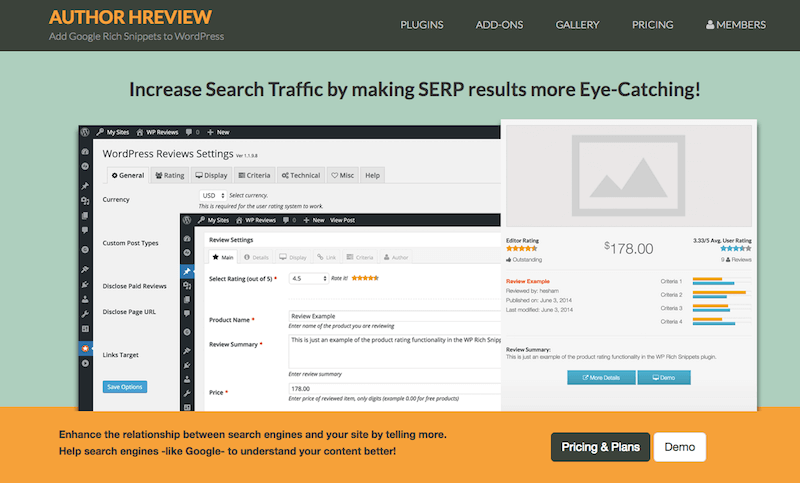Open the Misc tab
Screen dimensions: 800x483
click(342, 175)
